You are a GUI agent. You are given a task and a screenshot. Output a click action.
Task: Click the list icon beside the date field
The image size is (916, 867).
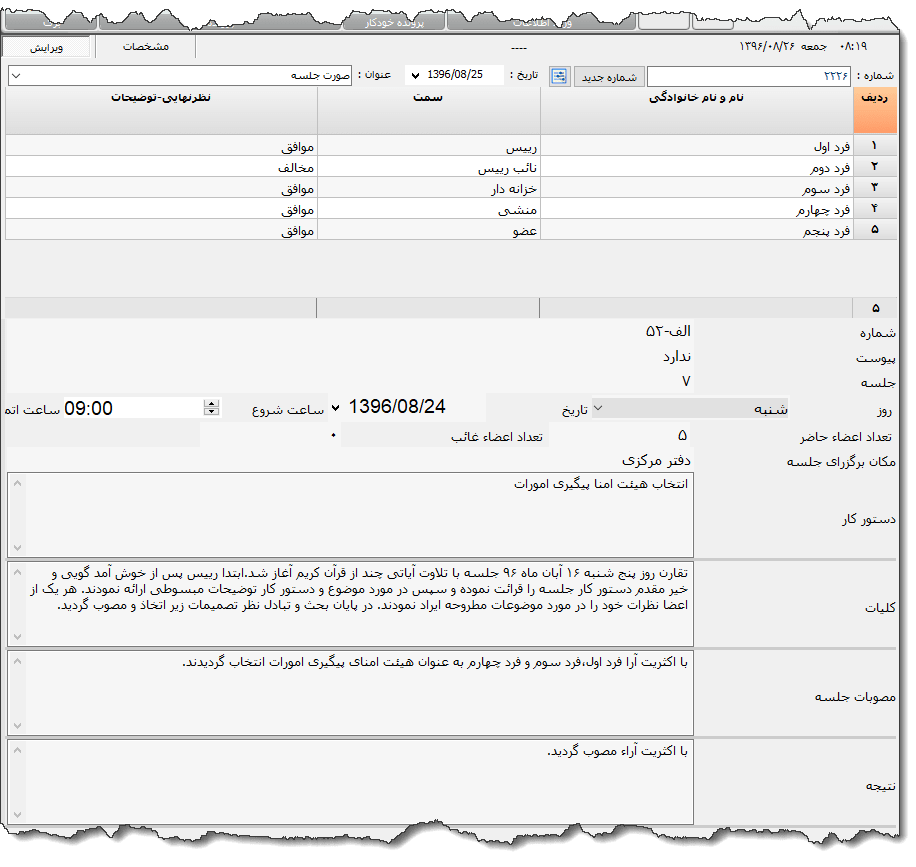click(559, 76)
